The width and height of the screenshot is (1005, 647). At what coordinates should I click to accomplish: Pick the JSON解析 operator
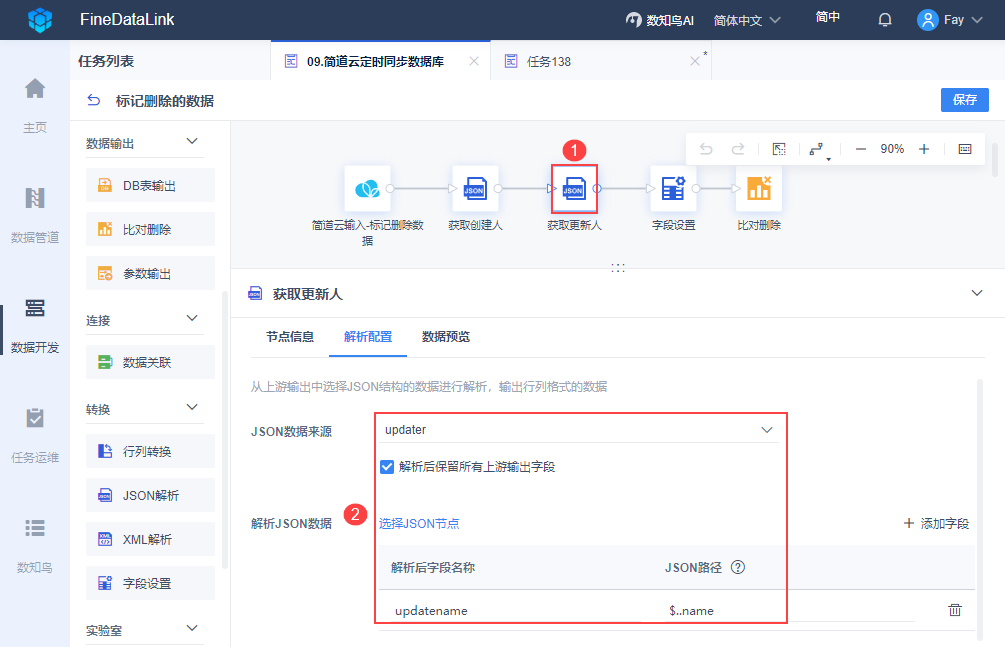(150, 495)
